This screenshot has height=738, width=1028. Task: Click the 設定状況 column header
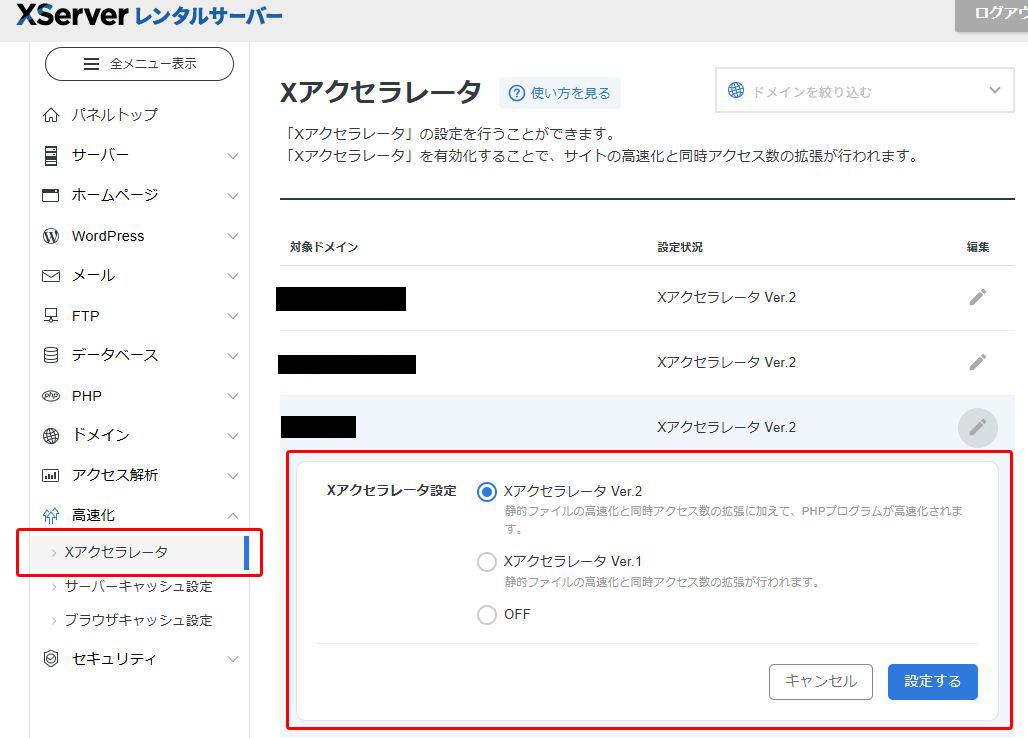(x=680, y=247)
